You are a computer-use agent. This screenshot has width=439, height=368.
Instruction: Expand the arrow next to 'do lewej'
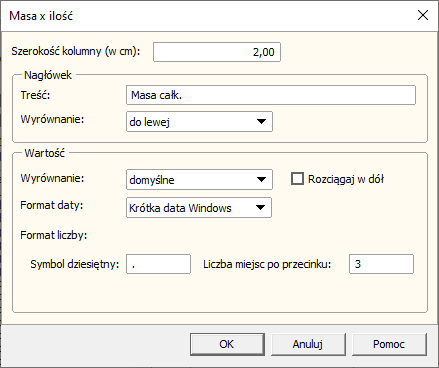coord(261,122)
